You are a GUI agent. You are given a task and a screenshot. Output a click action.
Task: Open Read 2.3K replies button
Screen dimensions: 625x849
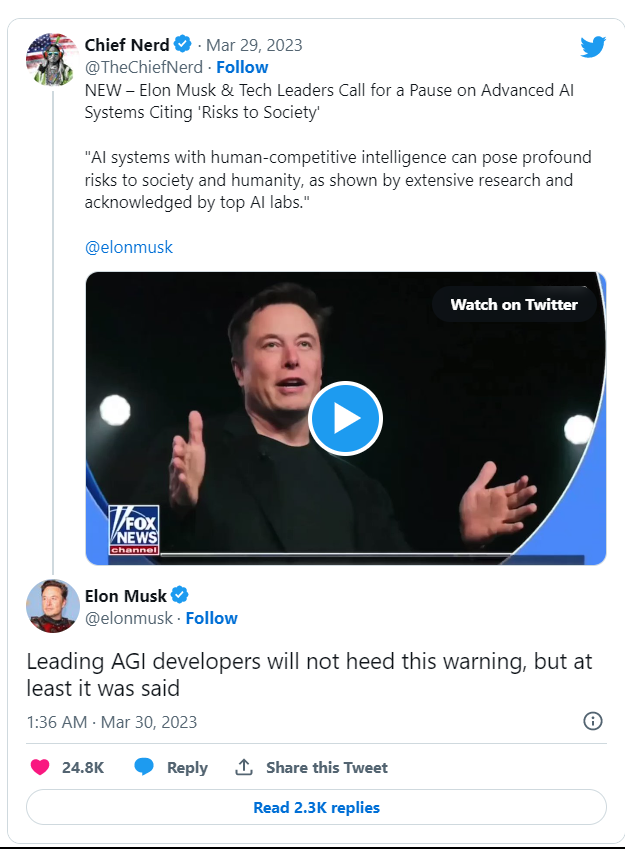316,807
